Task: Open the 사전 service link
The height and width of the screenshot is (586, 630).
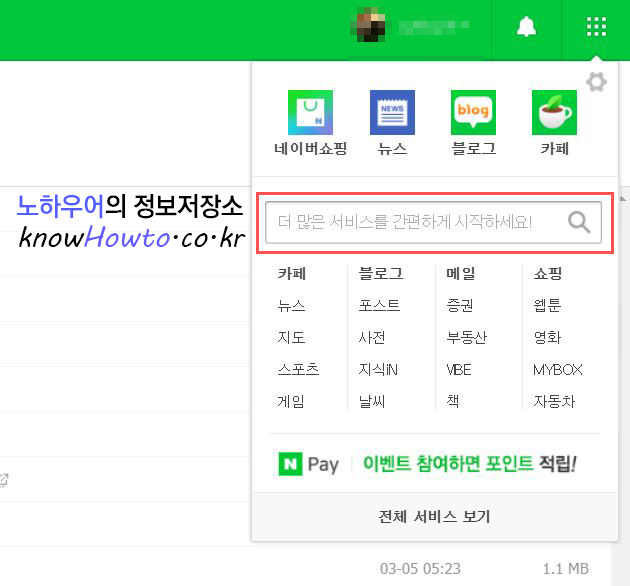Action: point(372,337)
